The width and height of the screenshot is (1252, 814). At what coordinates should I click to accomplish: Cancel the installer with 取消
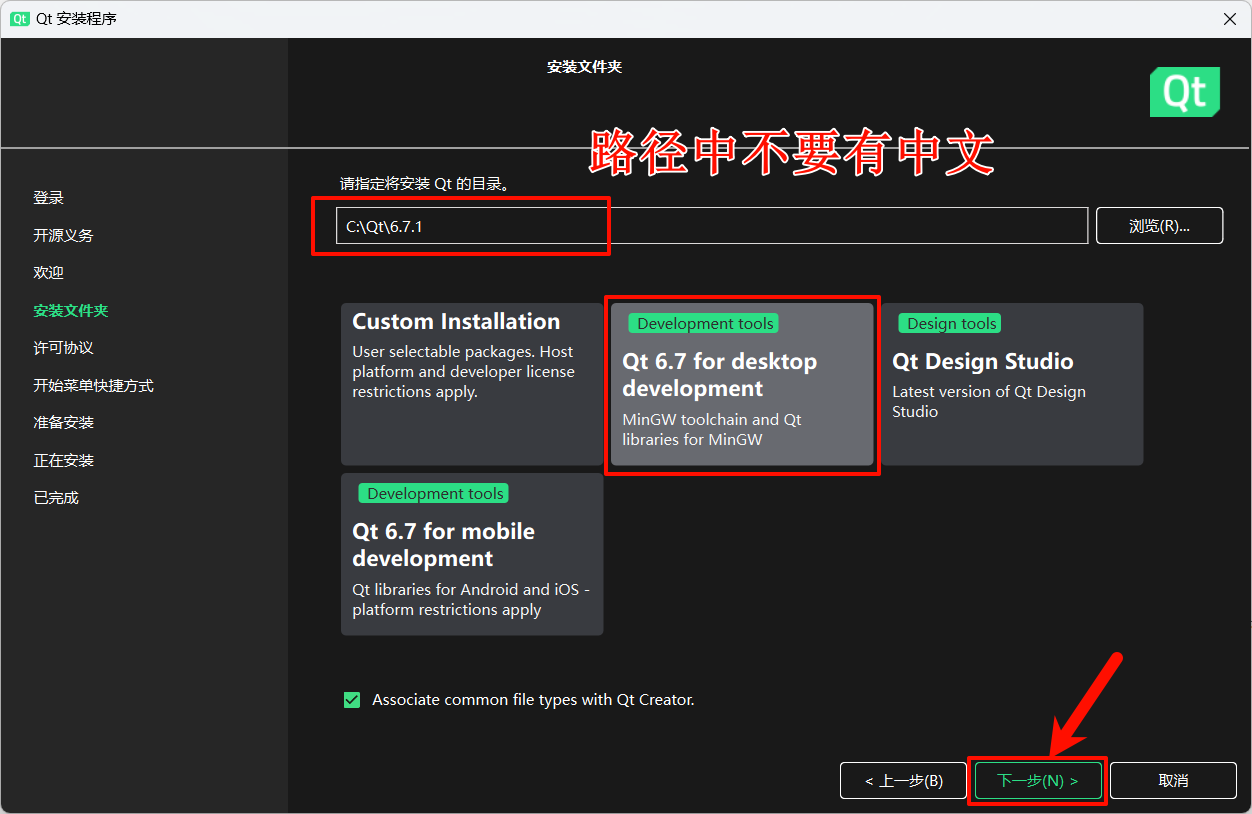[1173, 781]
